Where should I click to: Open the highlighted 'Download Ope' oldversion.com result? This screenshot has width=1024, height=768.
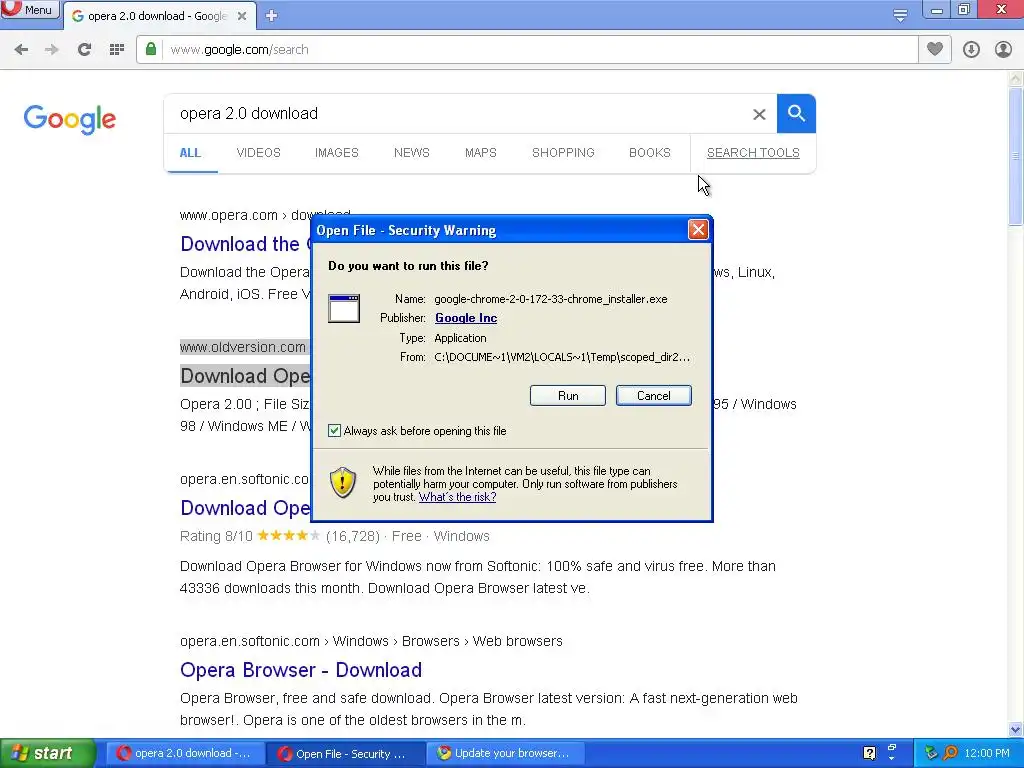245,376
